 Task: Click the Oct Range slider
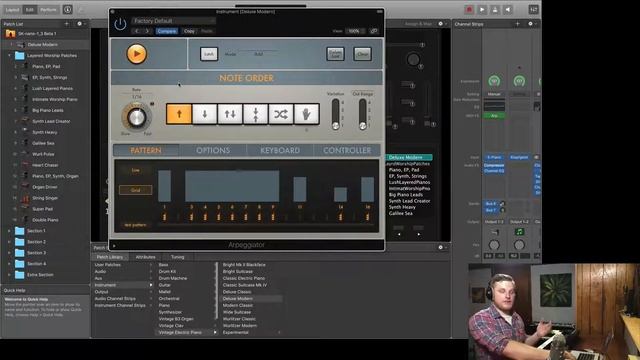tap(362, 114)
